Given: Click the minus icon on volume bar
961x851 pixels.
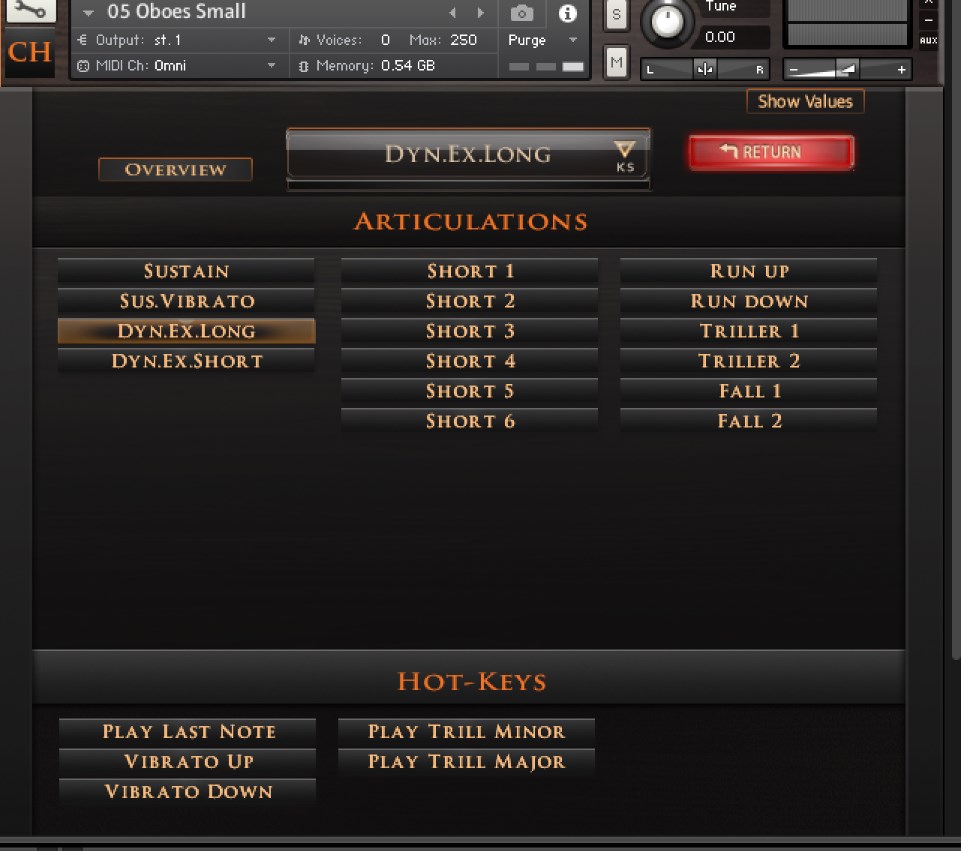Looking at the screenshot, I should point(794,70).
